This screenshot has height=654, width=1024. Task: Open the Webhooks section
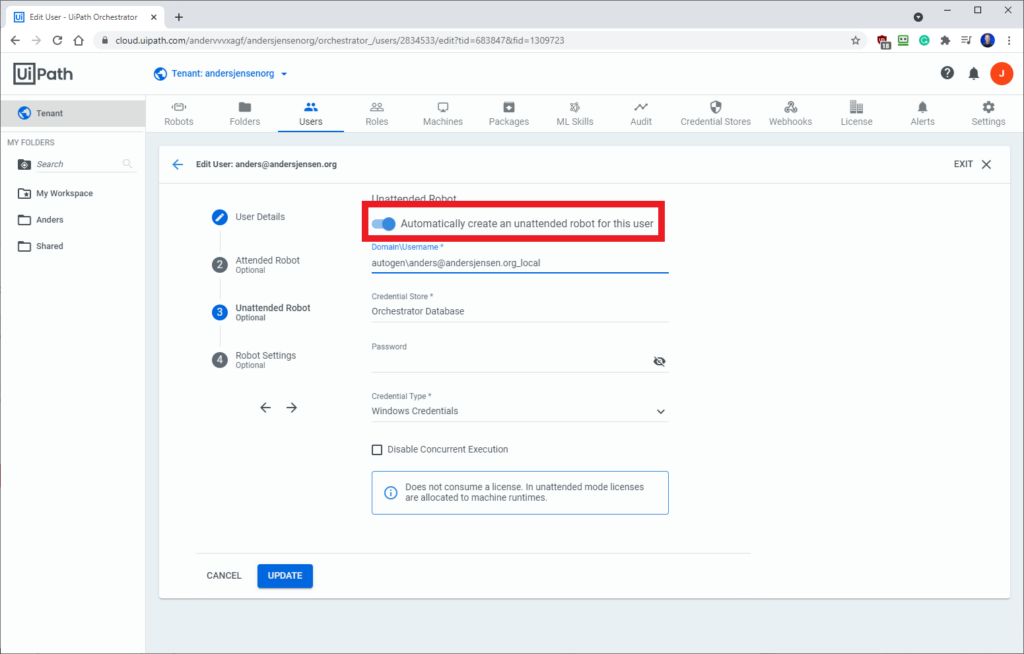(x=790, y=114)
